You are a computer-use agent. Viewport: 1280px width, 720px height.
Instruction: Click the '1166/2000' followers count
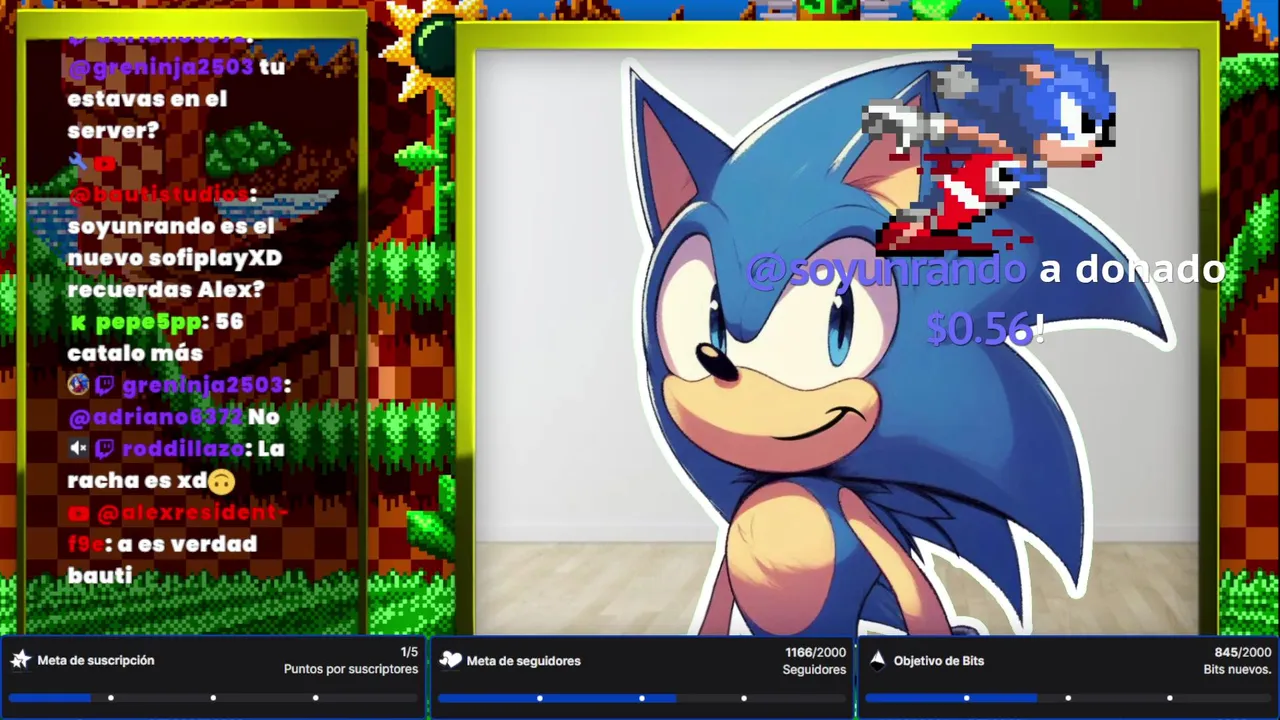pyautogui.click(x=815, y=652)
